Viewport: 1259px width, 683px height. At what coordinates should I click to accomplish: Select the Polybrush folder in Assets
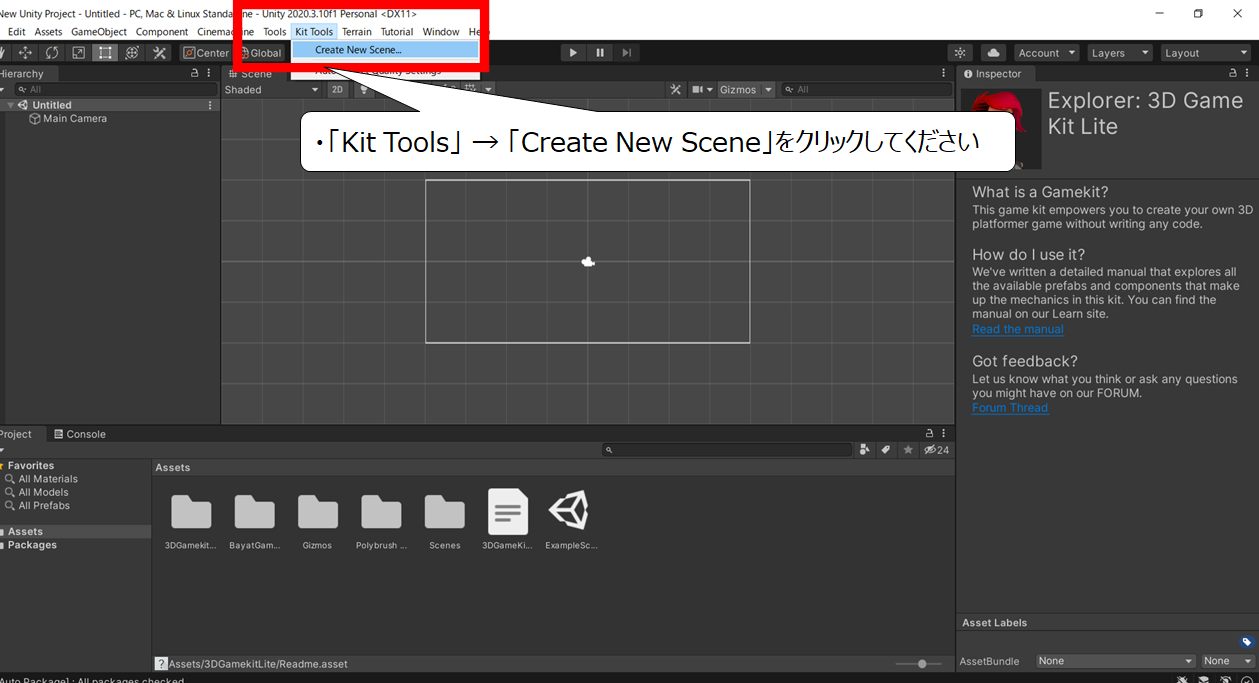(381, 521)
